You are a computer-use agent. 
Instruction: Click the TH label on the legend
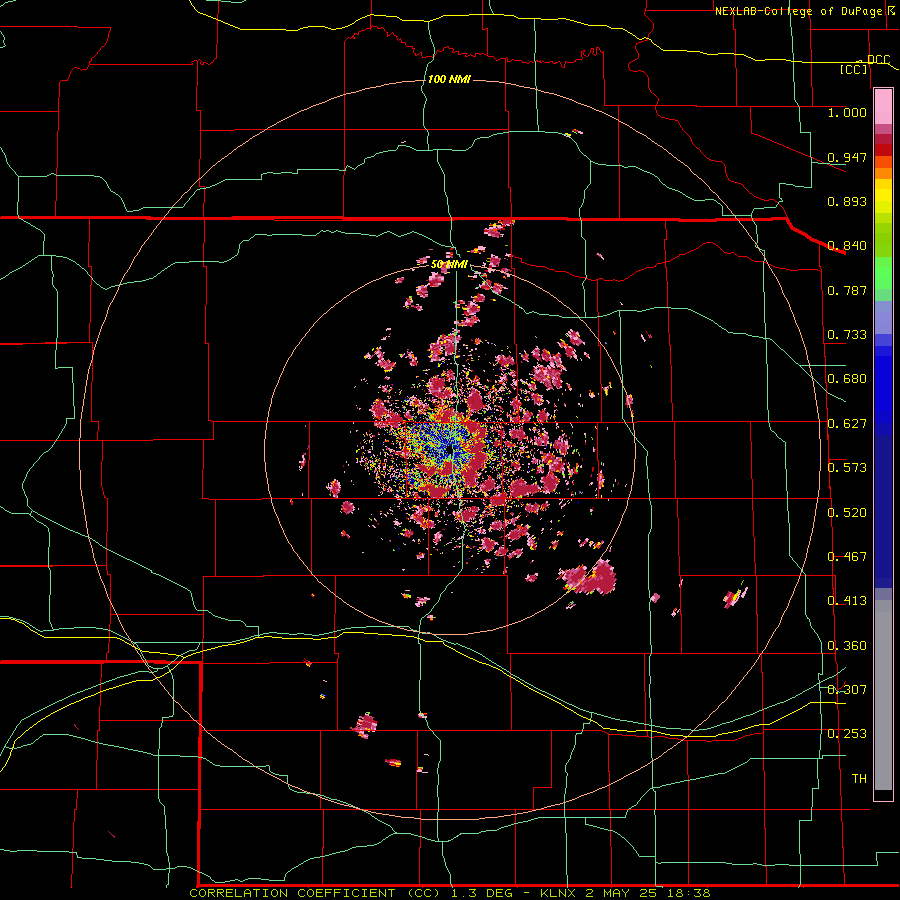pos(859,779)
